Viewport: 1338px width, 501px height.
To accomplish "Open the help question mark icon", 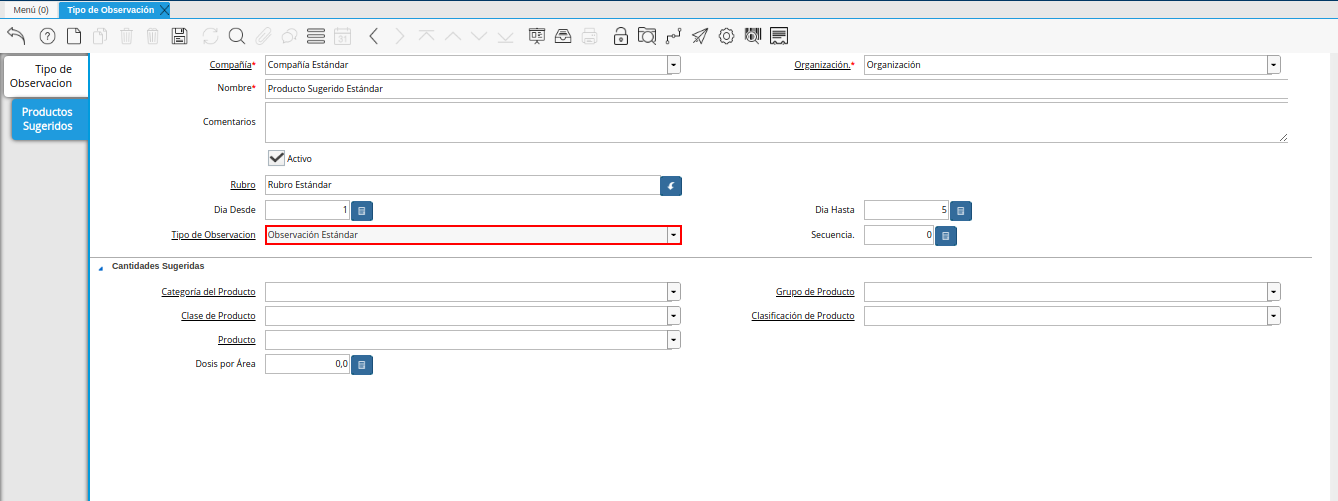I will point(47,36).
